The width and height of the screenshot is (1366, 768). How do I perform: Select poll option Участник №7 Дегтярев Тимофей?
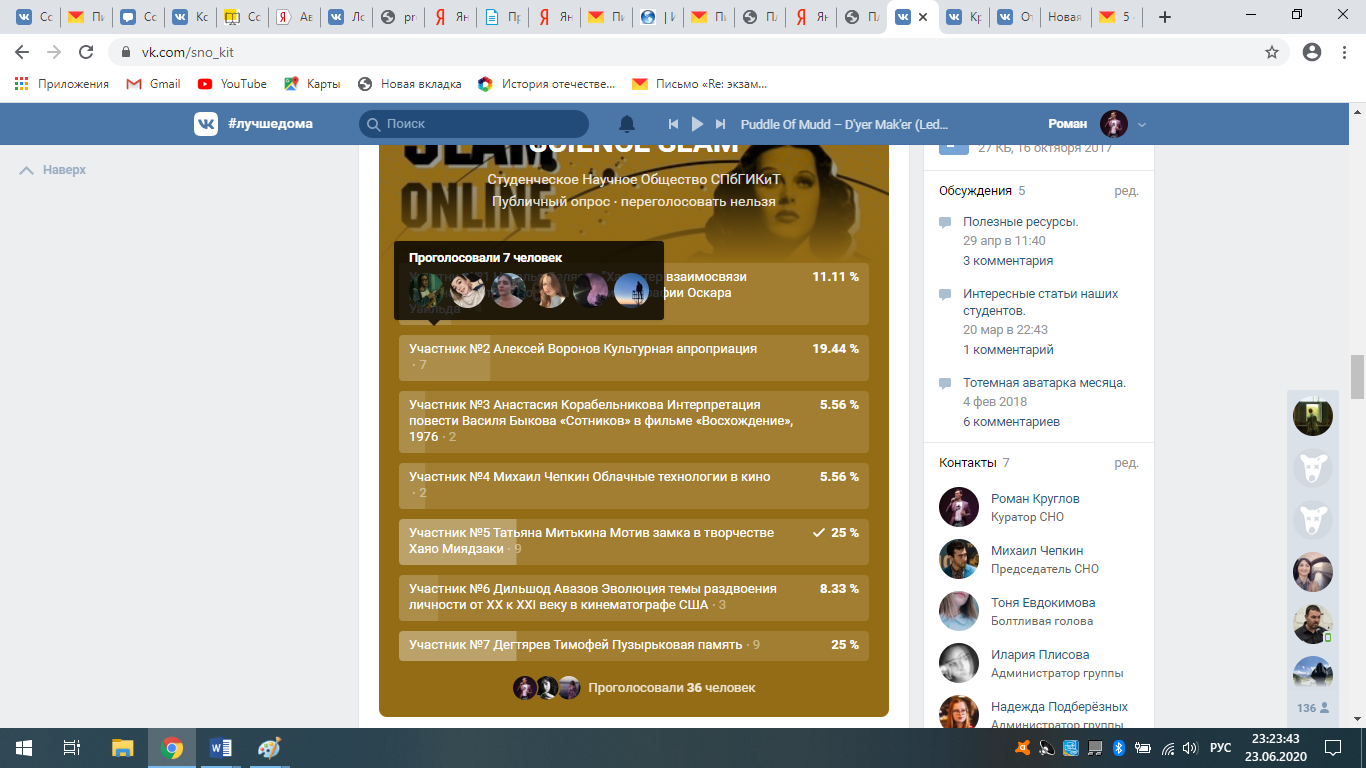(634, 645)
